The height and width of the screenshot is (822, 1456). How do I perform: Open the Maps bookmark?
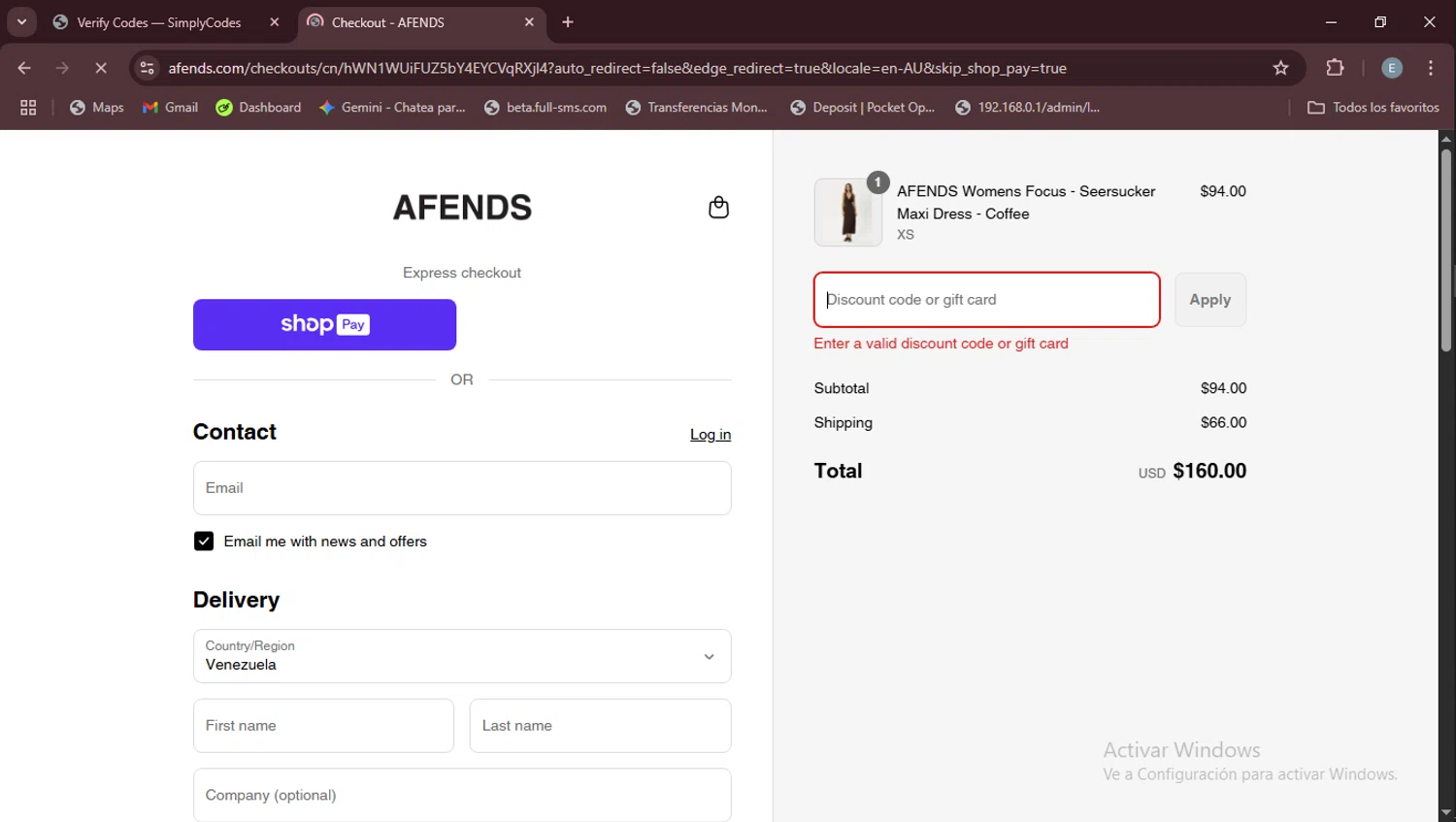[97, 108]
